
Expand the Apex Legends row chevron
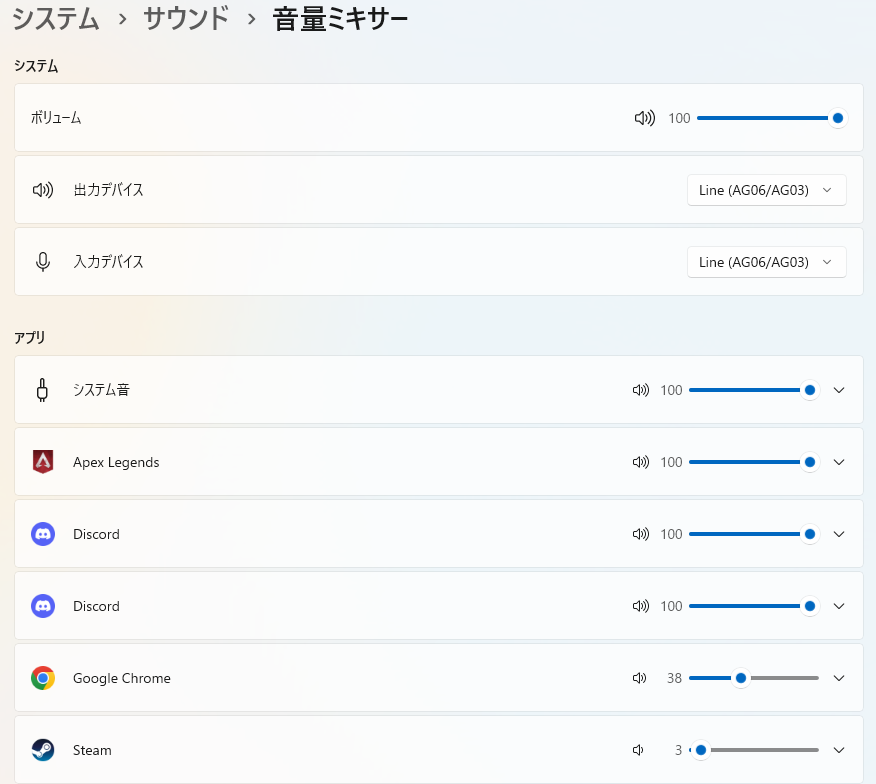pos(839,462)
